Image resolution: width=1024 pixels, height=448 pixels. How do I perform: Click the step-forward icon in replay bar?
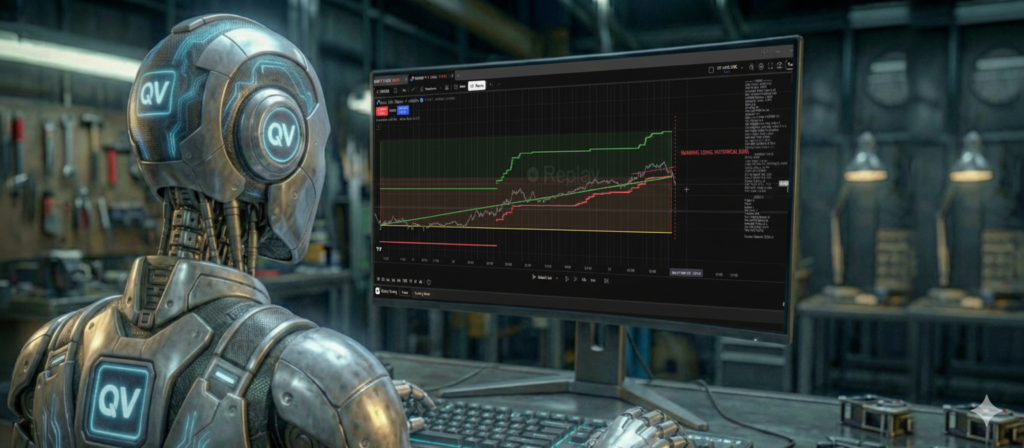(577, 278)
